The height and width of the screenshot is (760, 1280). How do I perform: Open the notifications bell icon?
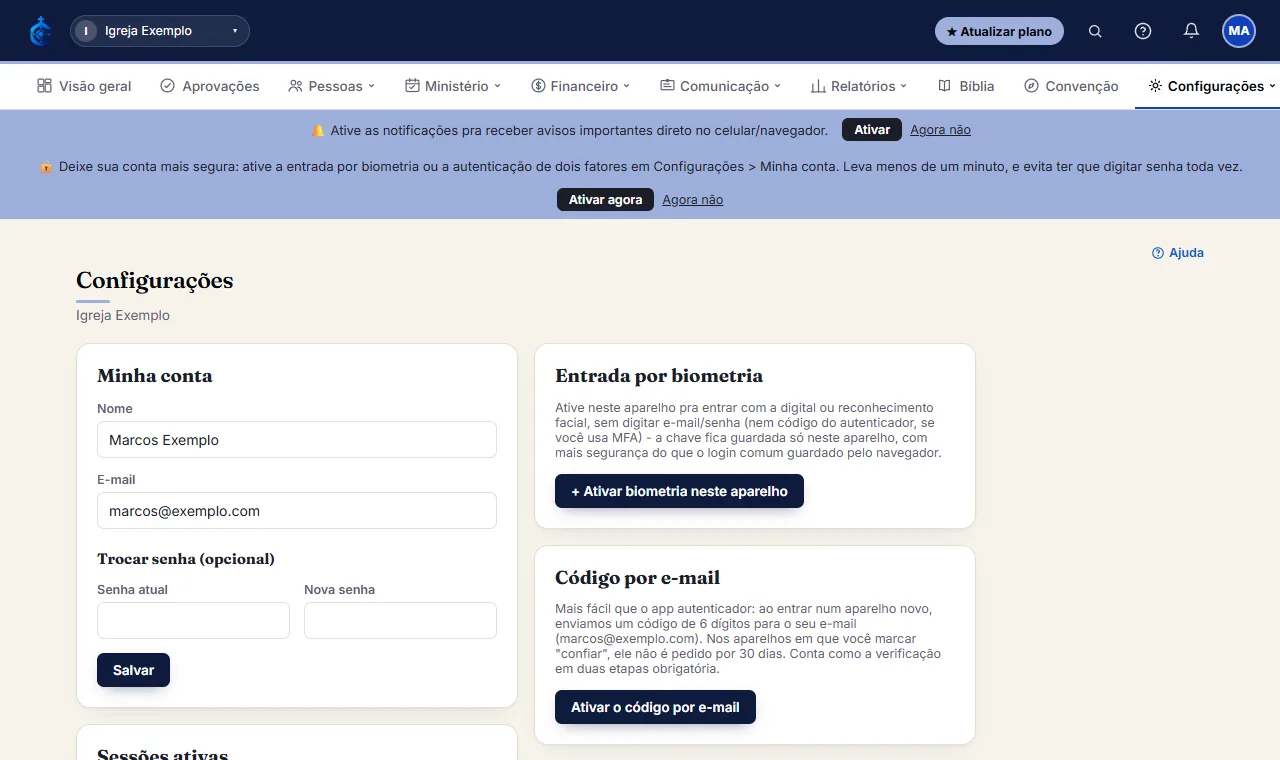click(x=1191, y=31)
